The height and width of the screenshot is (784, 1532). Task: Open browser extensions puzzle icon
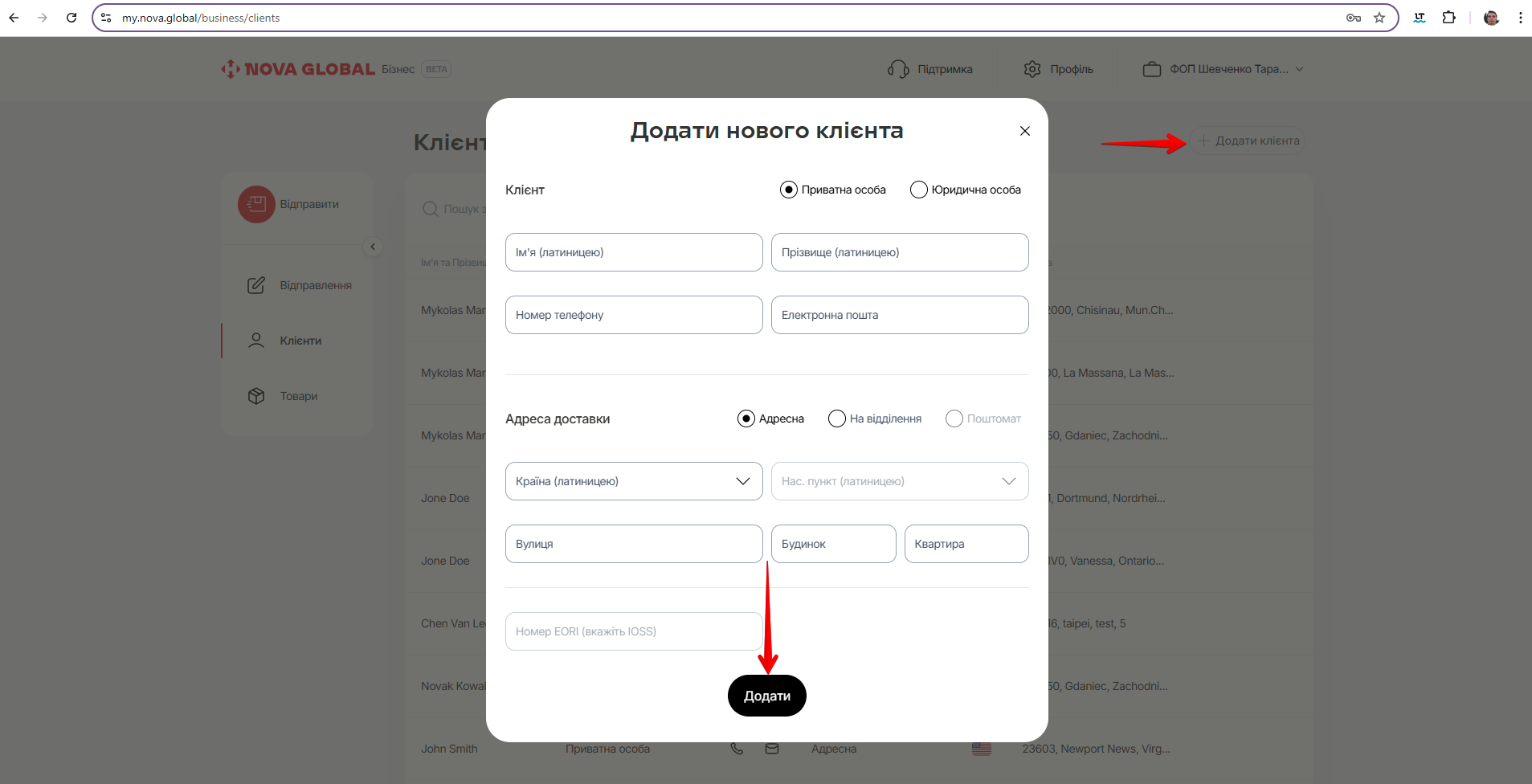pos(1448,18)
